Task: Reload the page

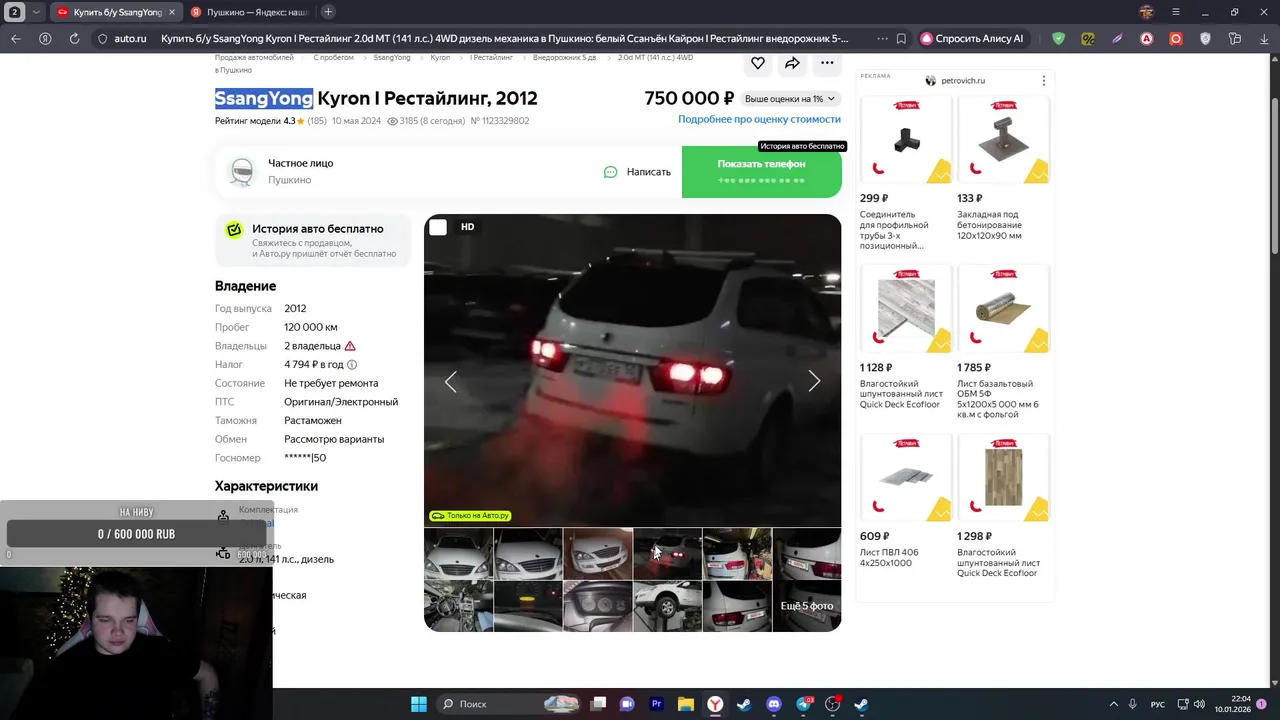Action: tap(74, 39)
